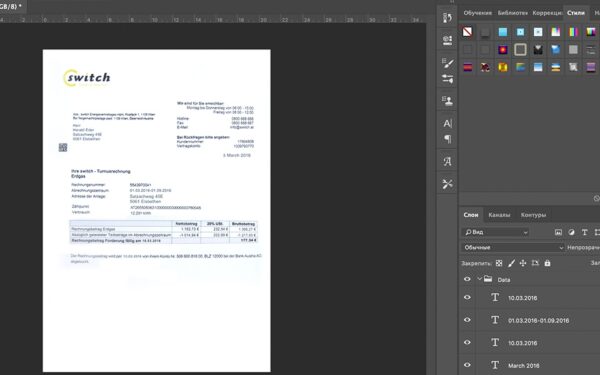This screenshot has width=600, height=375.
Task: Collapse the Data group chevron
Action: 479,279
